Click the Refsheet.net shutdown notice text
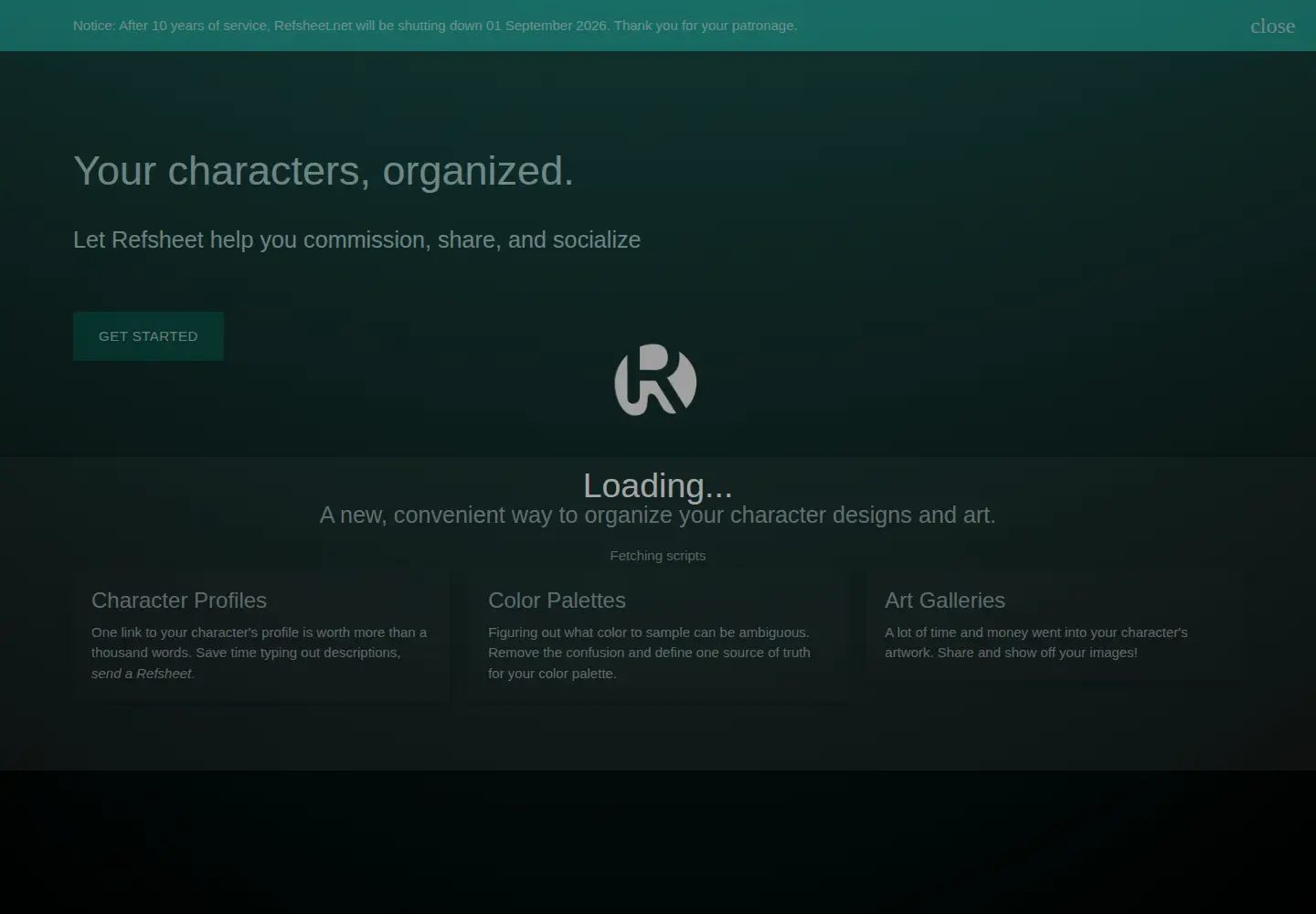 point(435,26)
